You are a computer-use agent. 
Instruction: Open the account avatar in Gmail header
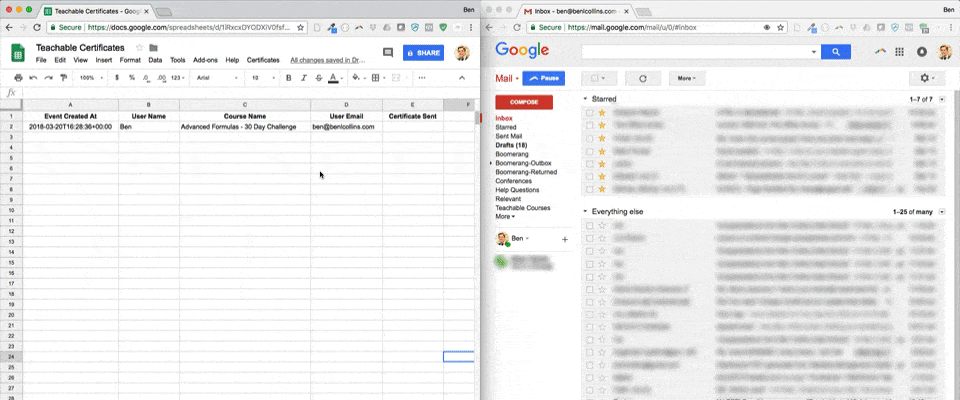click(x=945, y=52)
